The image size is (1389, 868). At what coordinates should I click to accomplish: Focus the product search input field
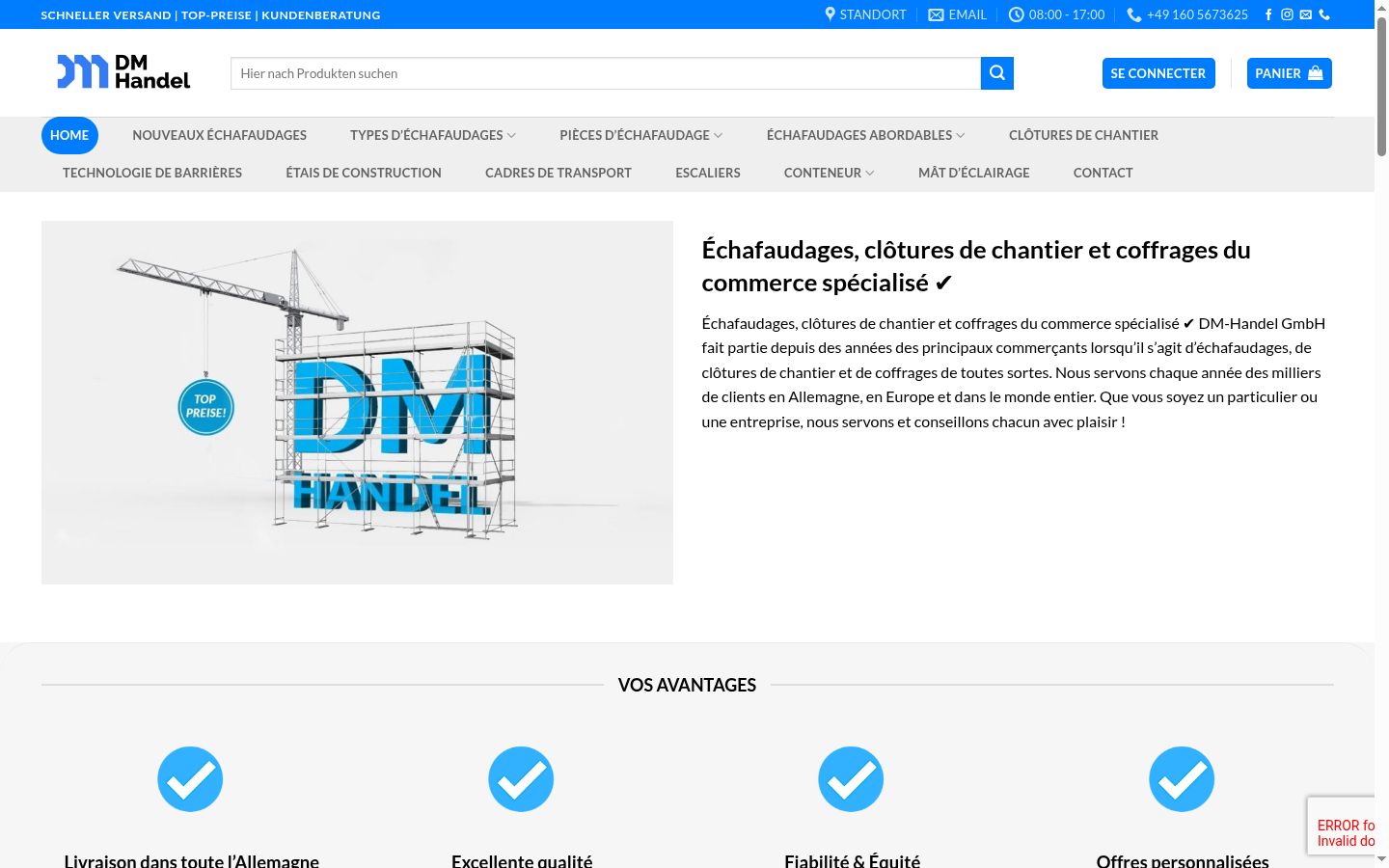coord(606,73)
